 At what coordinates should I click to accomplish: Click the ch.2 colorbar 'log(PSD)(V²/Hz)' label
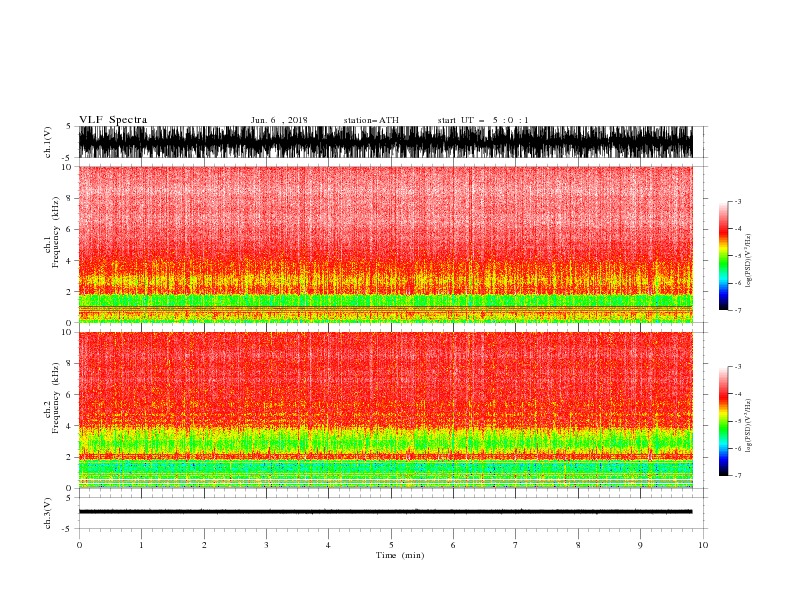tap(748, 425)
